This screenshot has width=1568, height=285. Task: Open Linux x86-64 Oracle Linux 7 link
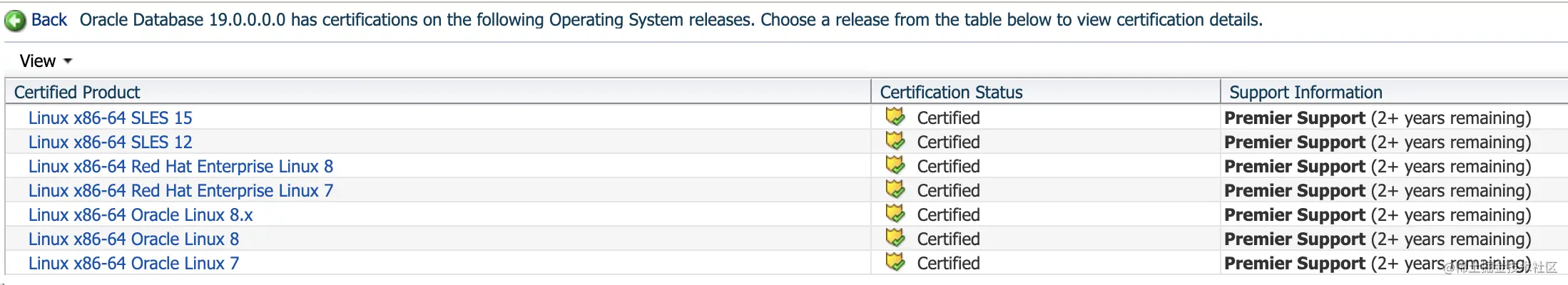[x=133, y=263]
